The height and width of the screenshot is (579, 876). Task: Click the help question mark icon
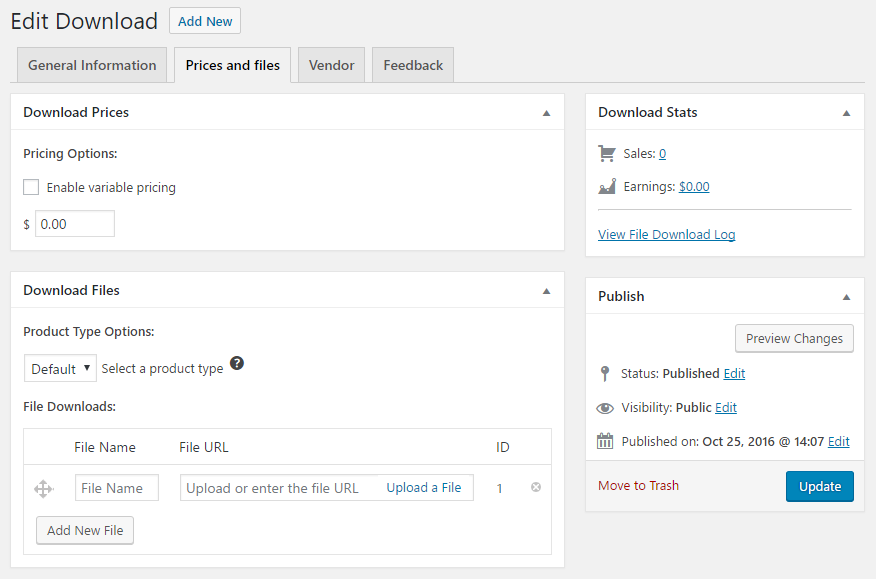click(237, 363)
